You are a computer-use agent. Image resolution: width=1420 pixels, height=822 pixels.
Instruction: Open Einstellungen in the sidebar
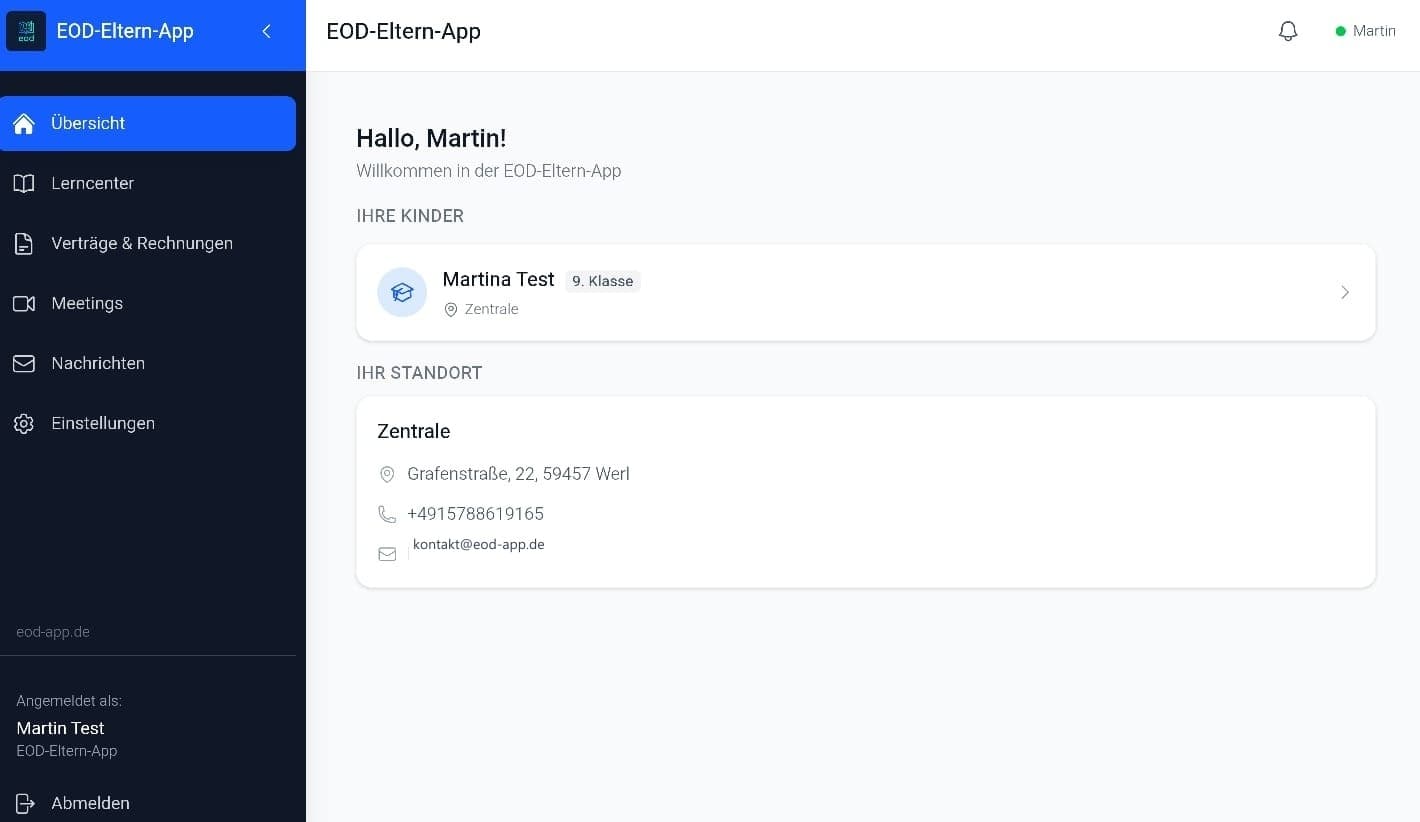tap(148, 423)
